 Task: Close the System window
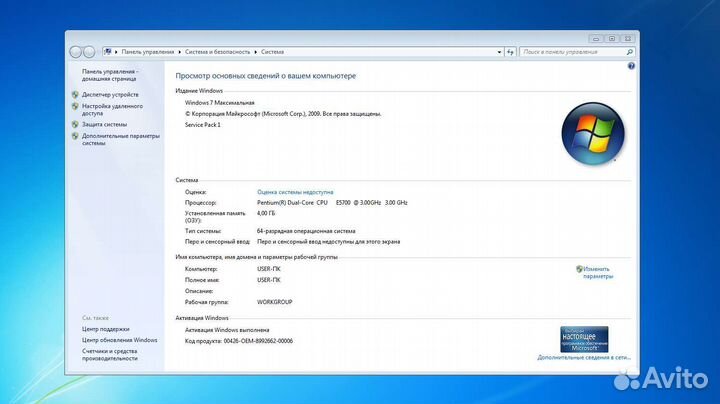[x=628, y=39]
